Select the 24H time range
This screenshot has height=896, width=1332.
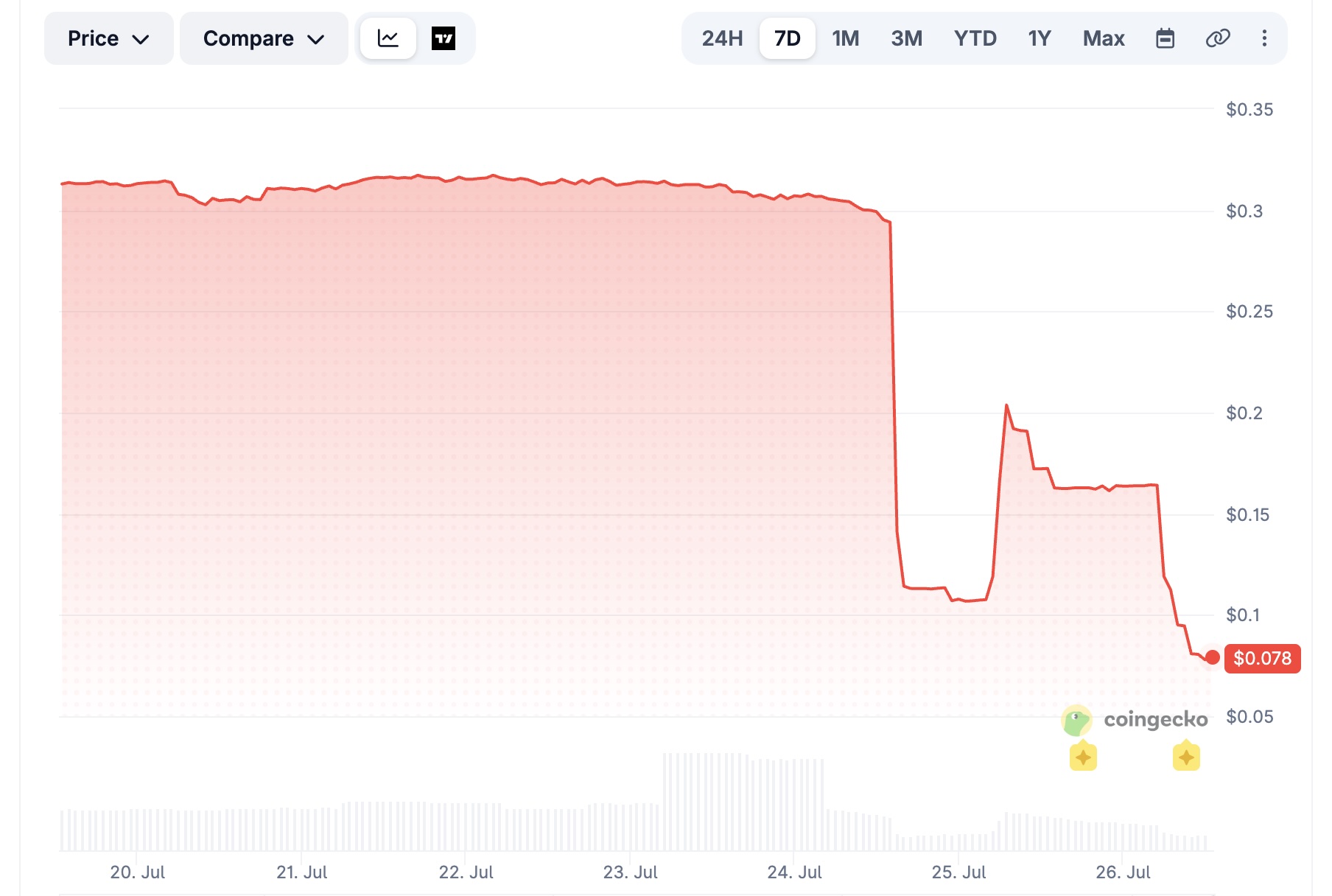click(722, 38)
